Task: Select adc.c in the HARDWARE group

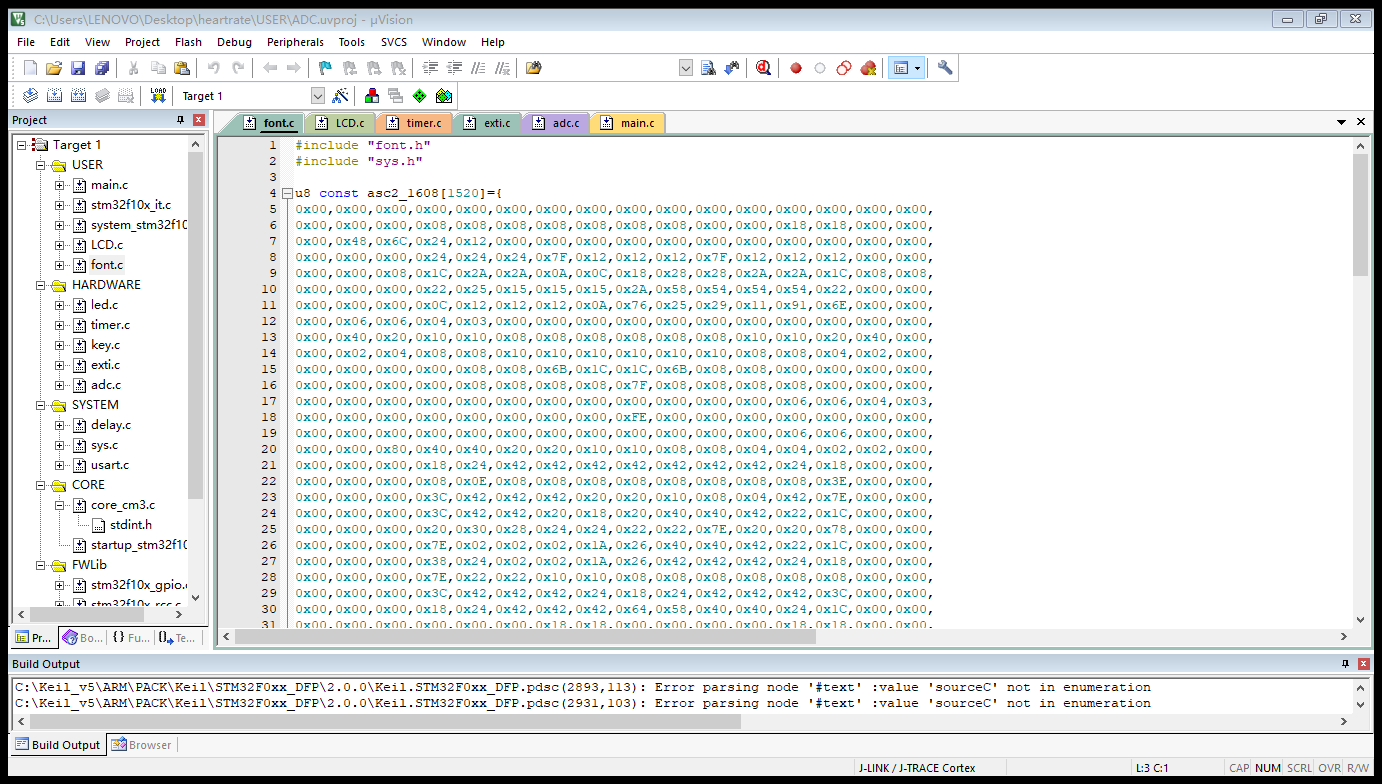Action: 105,385
